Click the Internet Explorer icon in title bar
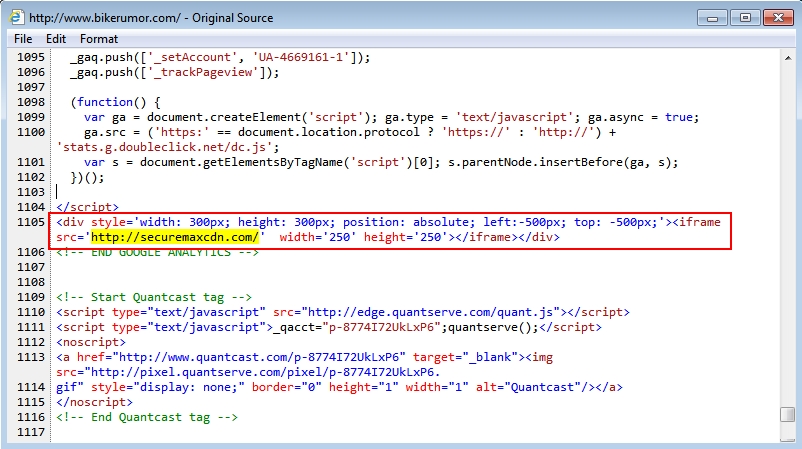This screenshot has height=449, width=802. pyautogui.click(x=16, y=17)
